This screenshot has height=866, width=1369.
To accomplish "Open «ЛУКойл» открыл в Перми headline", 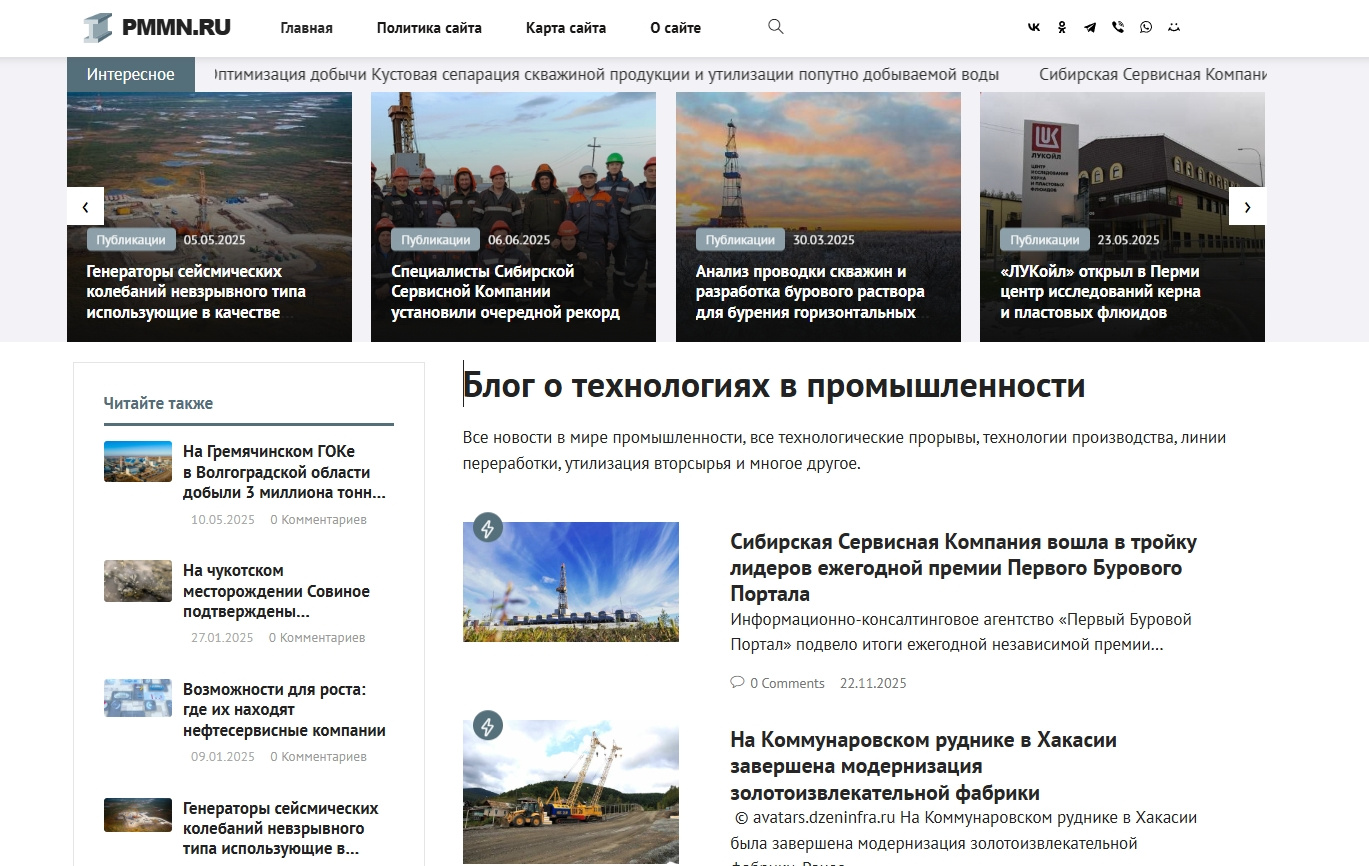I will (x=1100, y=292).
